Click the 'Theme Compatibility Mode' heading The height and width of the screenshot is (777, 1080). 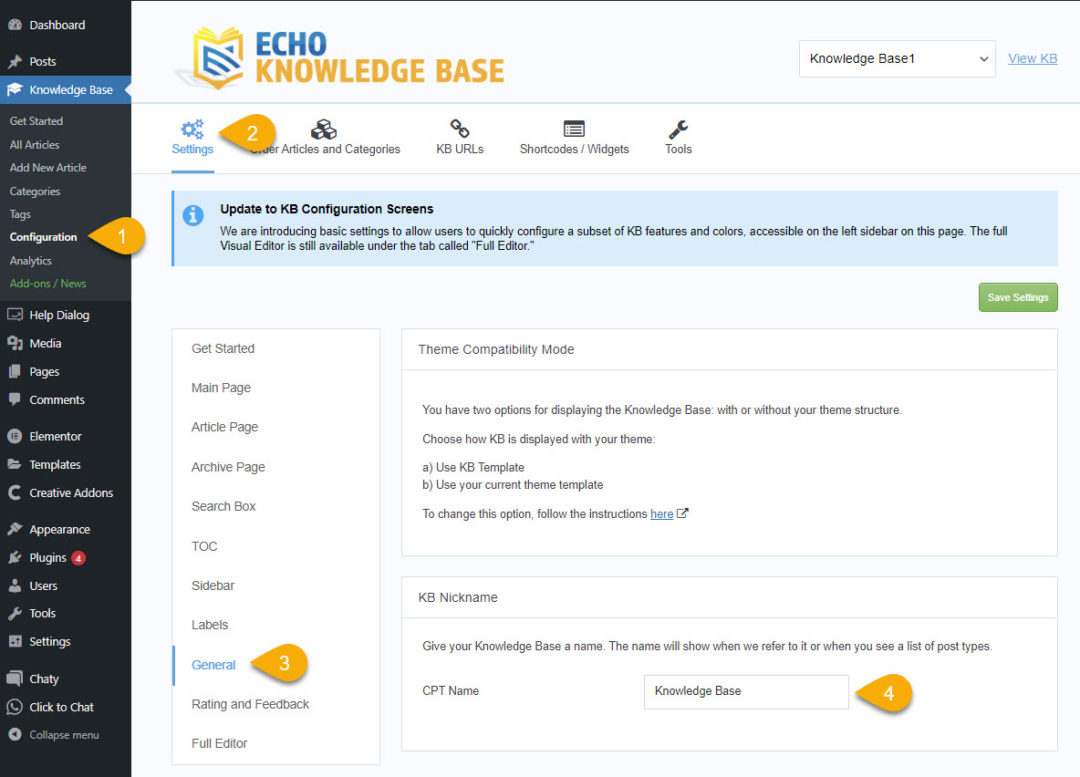pyautogui.click(x=496, y=349)
